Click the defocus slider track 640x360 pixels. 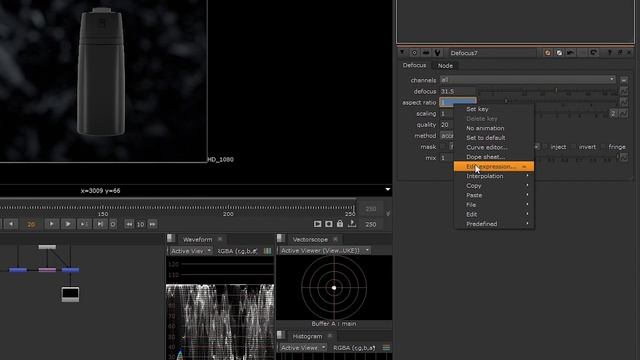(x=548, y=91)
